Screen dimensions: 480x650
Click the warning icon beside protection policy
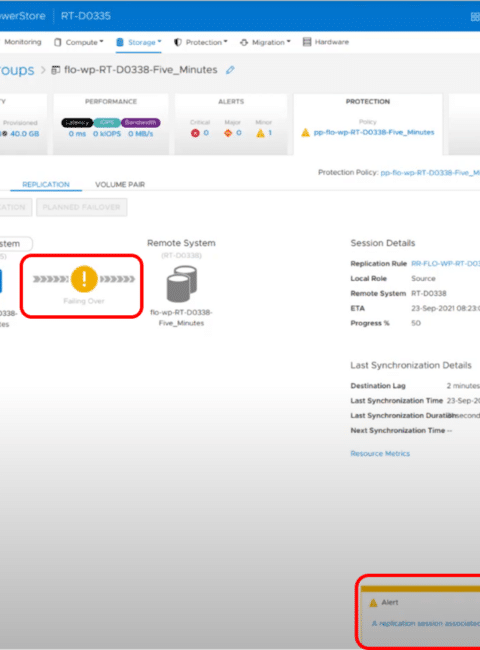tap(305, 133)
